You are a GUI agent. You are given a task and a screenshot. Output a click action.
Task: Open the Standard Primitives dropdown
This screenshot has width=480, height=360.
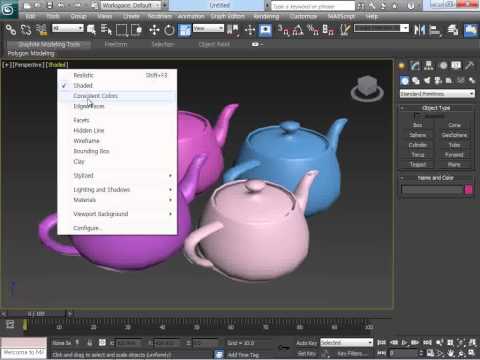(x=437, y=94)
